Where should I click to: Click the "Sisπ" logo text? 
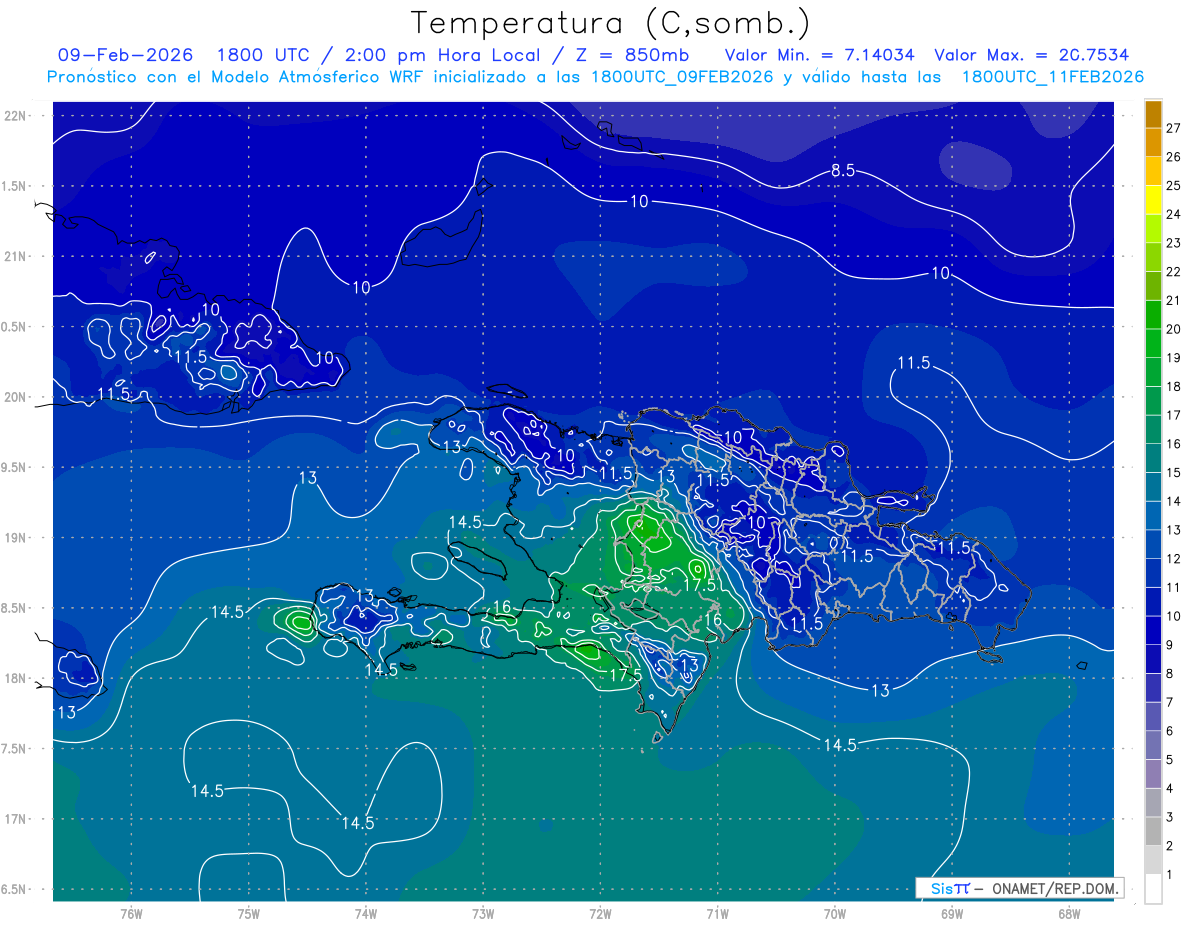tap(950, 888)
